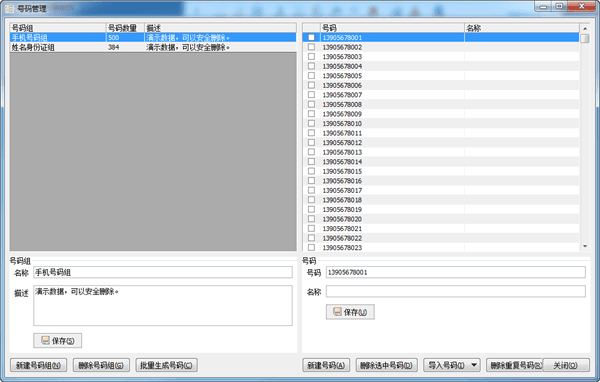600x382 pixels.
Task: Tick the checkbox for 13905678012
Action: pyautogui.click(x=311, y=142)
